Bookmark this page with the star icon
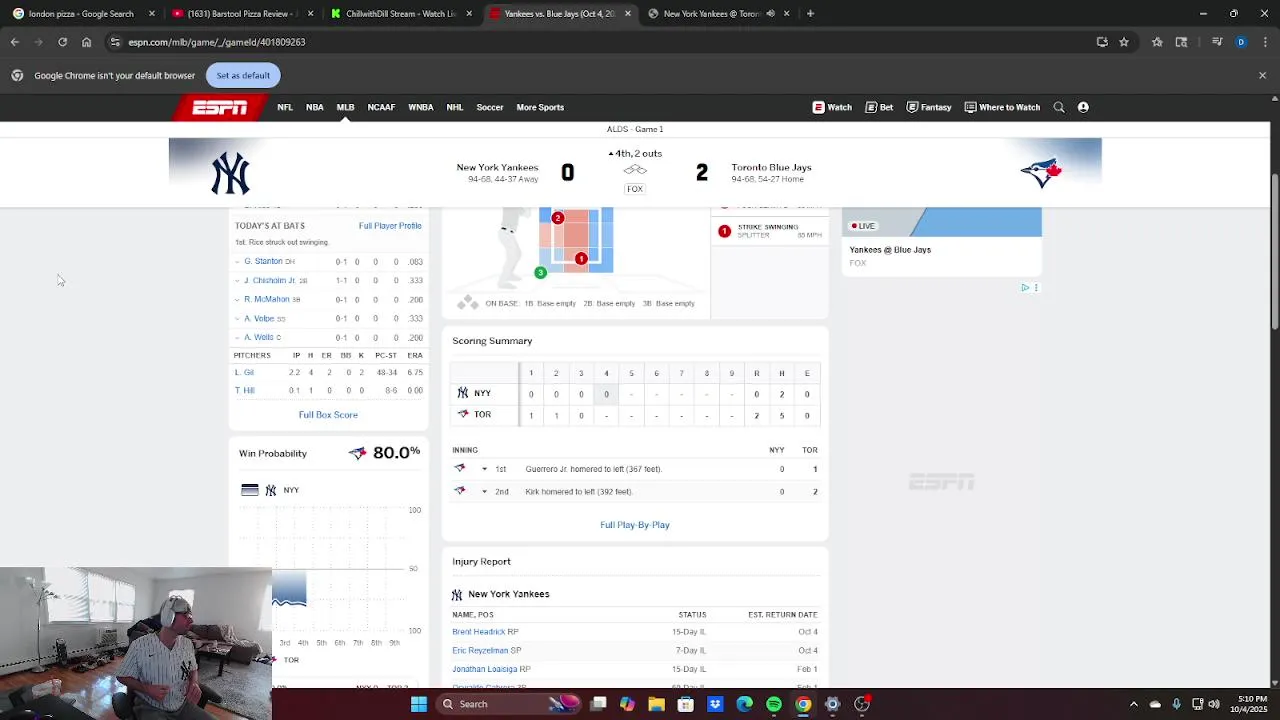Viewport: 1280px width, 720px height. point(1124,42)
